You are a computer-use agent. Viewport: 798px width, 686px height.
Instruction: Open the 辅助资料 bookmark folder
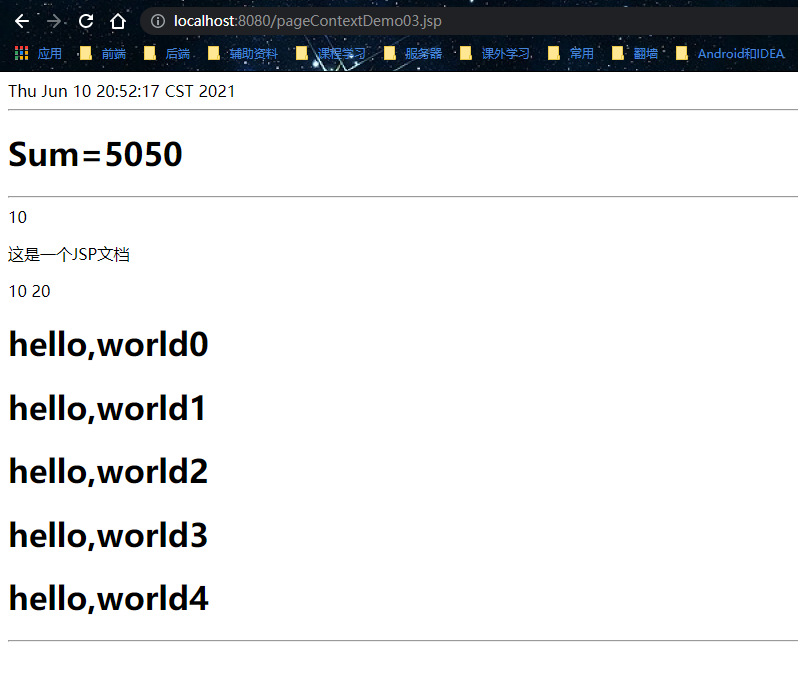coord(243,53)
